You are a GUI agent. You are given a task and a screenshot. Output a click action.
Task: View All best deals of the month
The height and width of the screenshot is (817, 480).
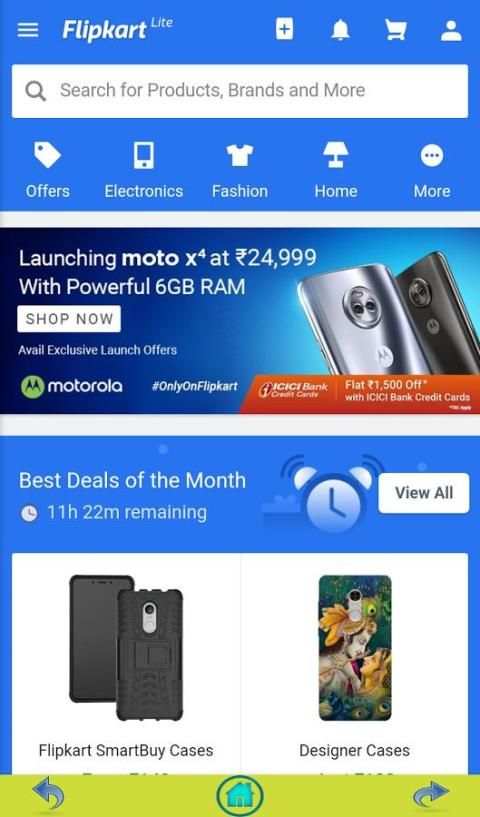424,493
